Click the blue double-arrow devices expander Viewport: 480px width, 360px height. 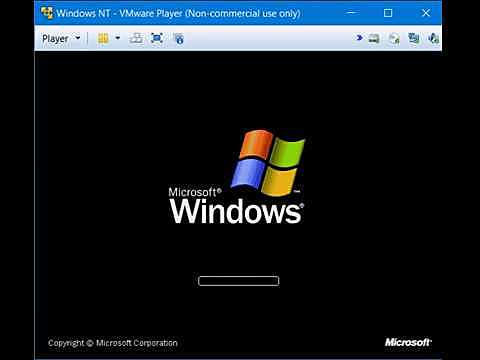(x=359, y=38)
